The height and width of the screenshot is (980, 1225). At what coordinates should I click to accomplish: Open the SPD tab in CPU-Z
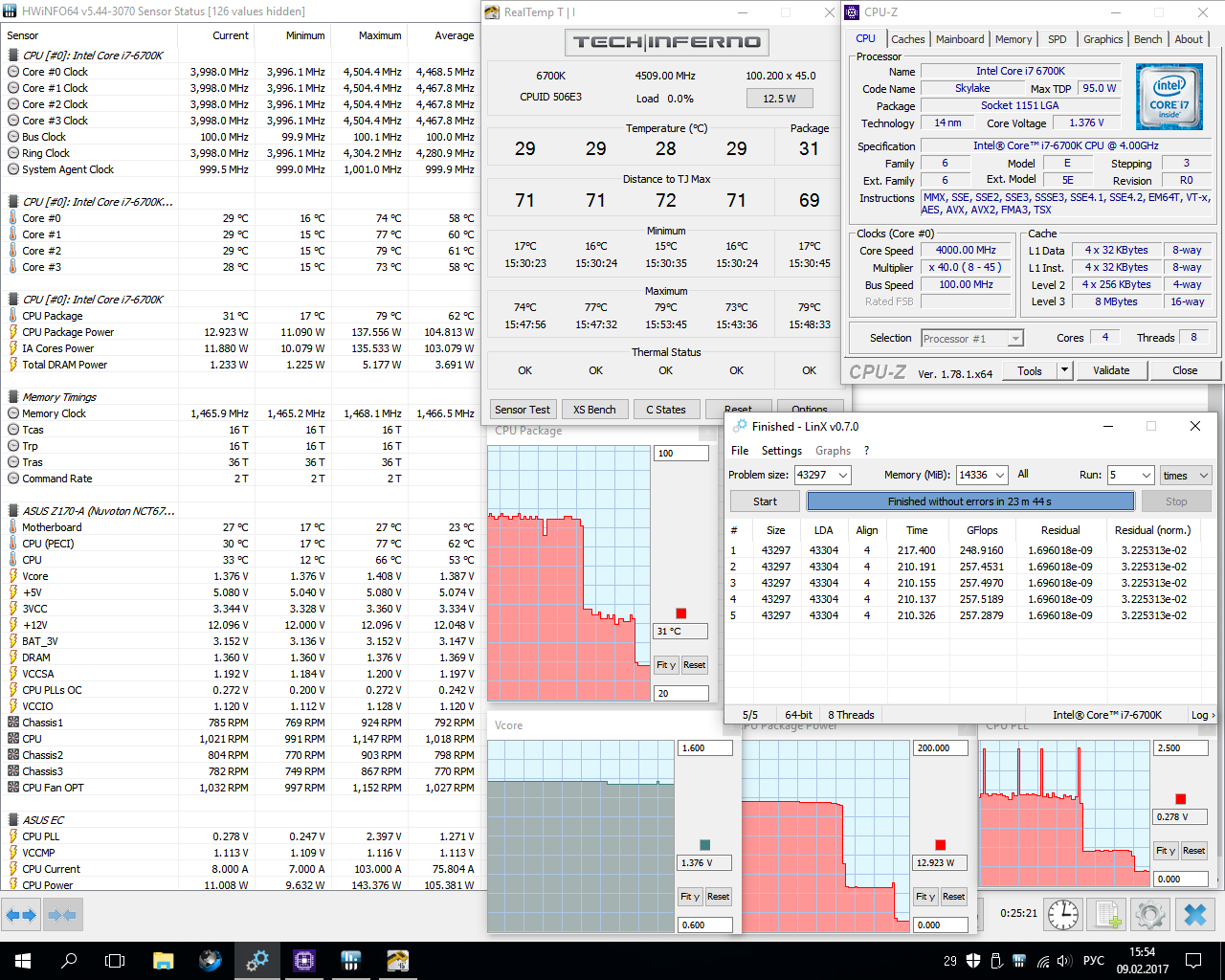(1058, 39)
